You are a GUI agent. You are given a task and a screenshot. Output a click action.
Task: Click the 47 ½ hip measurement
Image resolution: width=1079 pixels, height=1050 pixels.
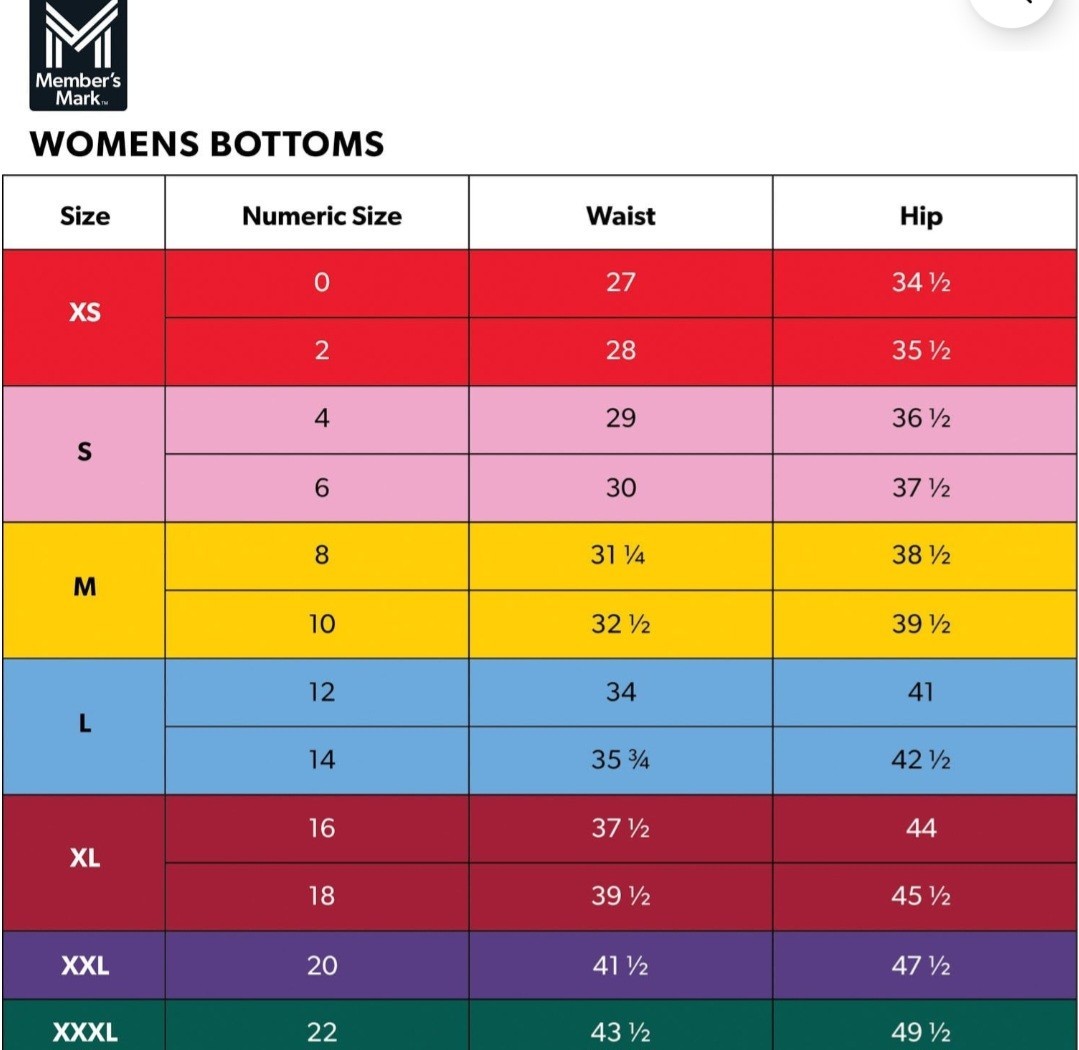point(921,966)
